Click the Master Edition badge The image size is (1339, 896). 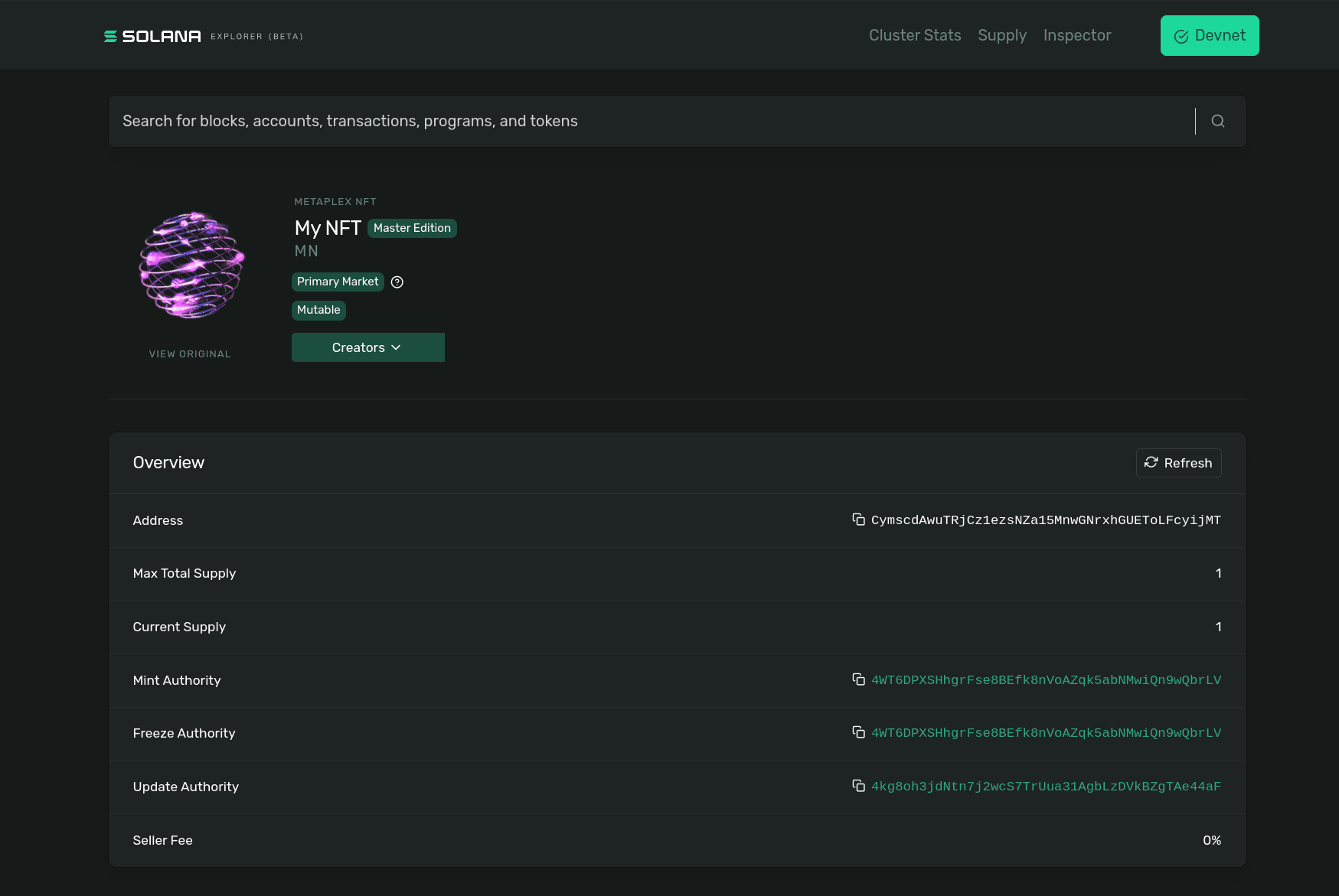pyautogui.click(x=412, y=227)
